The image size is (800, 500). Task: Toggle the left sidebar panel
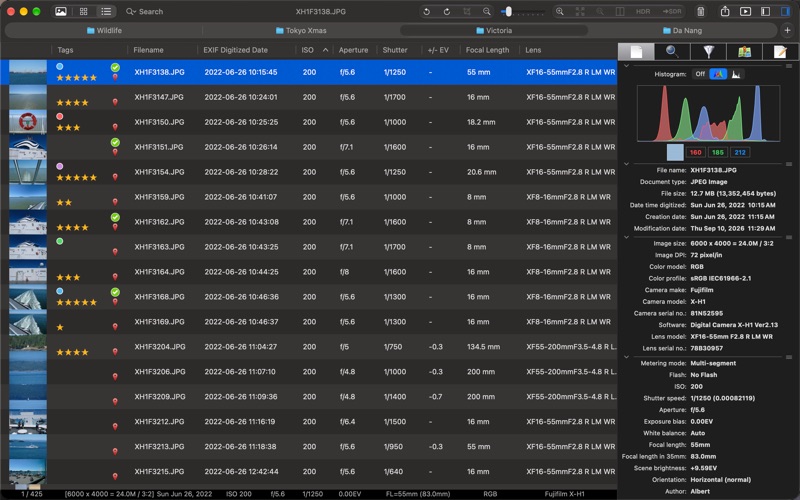pos(765,11)
